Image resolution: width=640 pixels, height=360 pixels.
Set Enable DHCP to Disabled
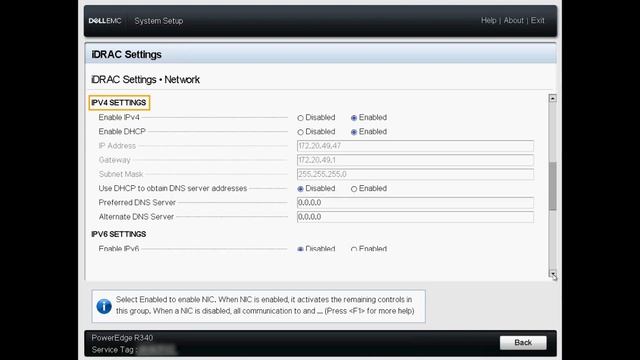[300, 132]
